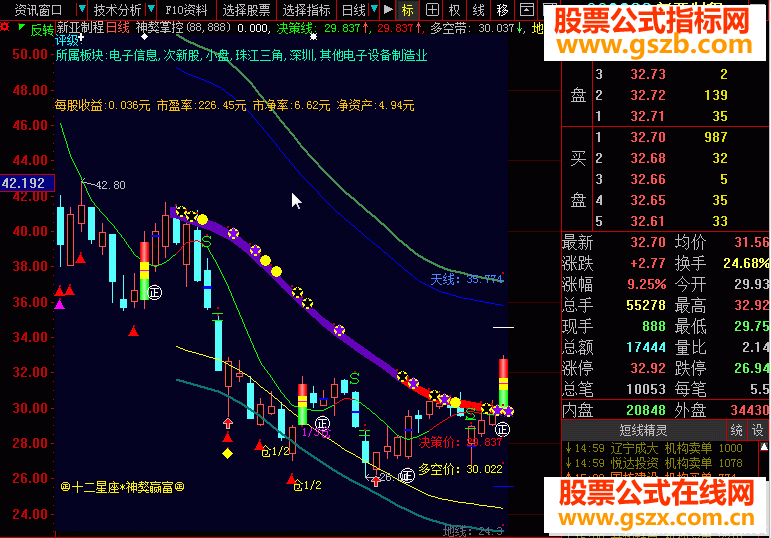
Task: Click the 所属板块 sector info line
Action: [241, 56]
